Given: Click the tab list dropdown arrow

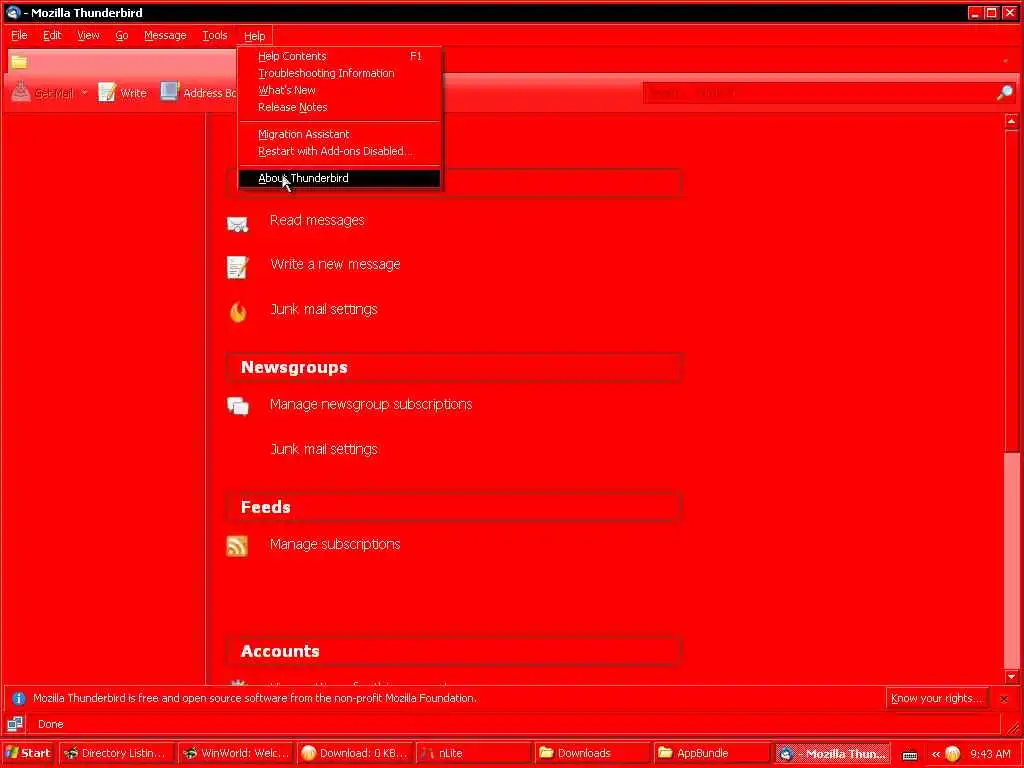Looking at the screenshot, I should [x=1005, y=61].
